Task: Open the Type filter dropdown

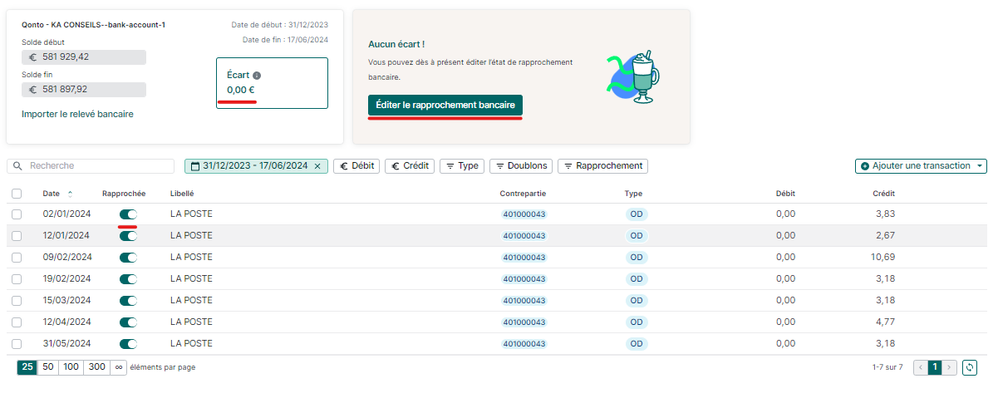Action: pyautogui.click(x=461, y=166)
